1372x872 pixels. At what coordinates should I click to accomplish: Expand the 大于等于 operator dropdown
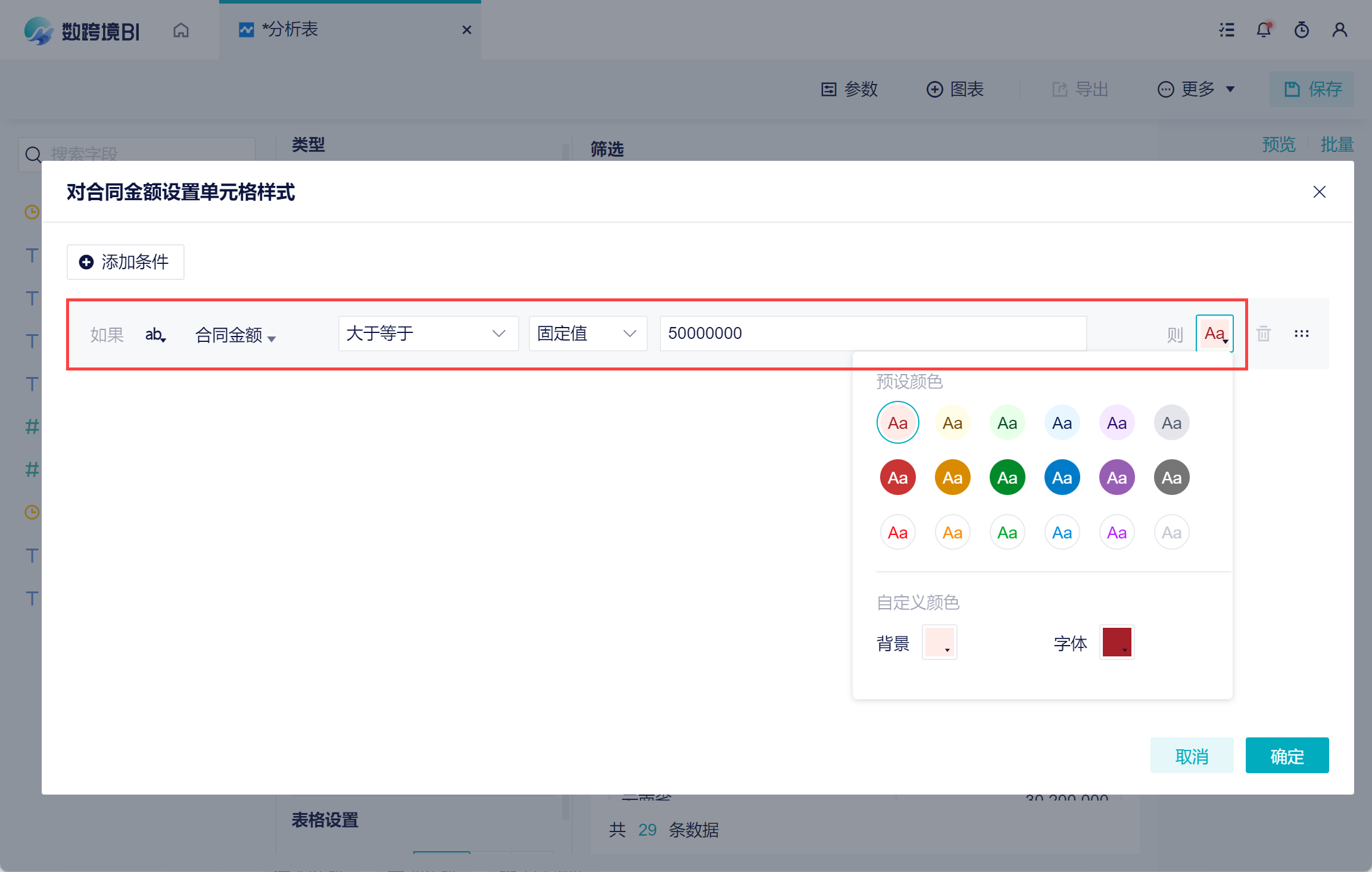coord(428,334)
